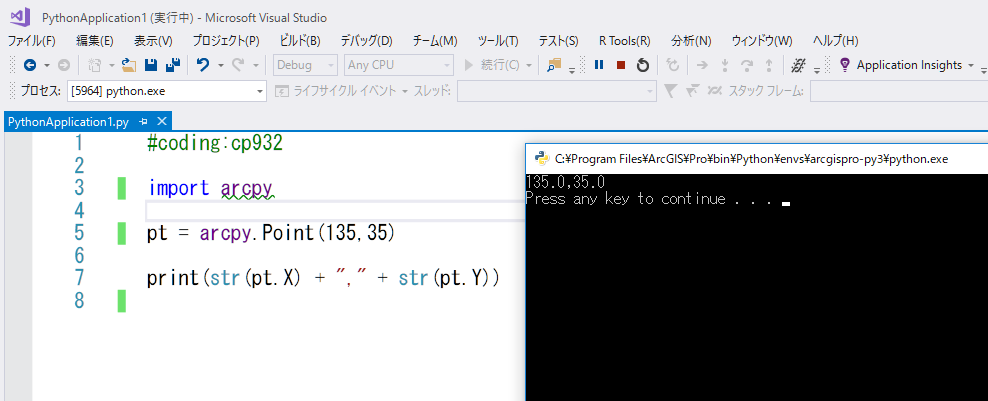
Task: Open the ビルド(B) menu
Action: click(299, 41)
